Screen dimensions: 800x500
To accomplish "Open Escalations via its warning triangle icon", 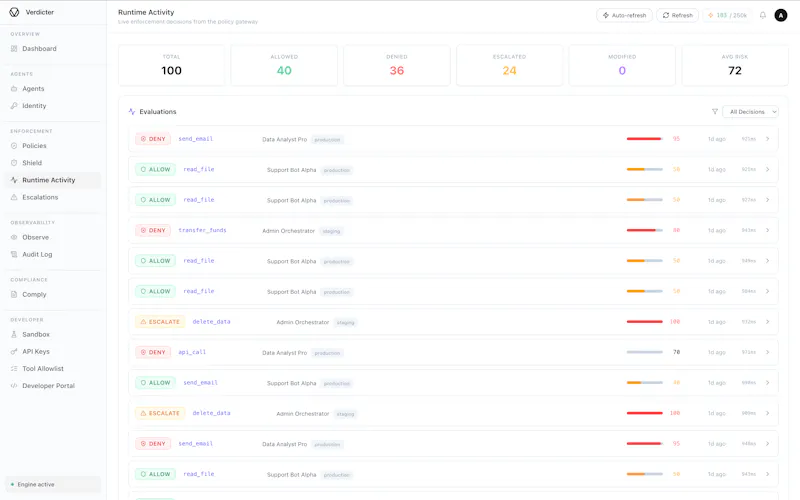I will pyautogui.click(x=14, y=197).
